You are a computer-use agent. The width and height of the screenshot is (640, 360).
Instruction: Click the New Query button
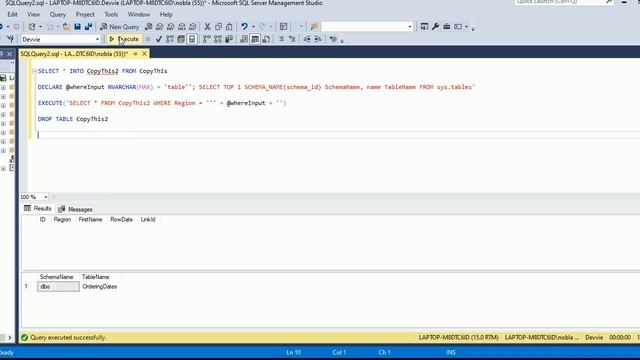coord(120,27)
